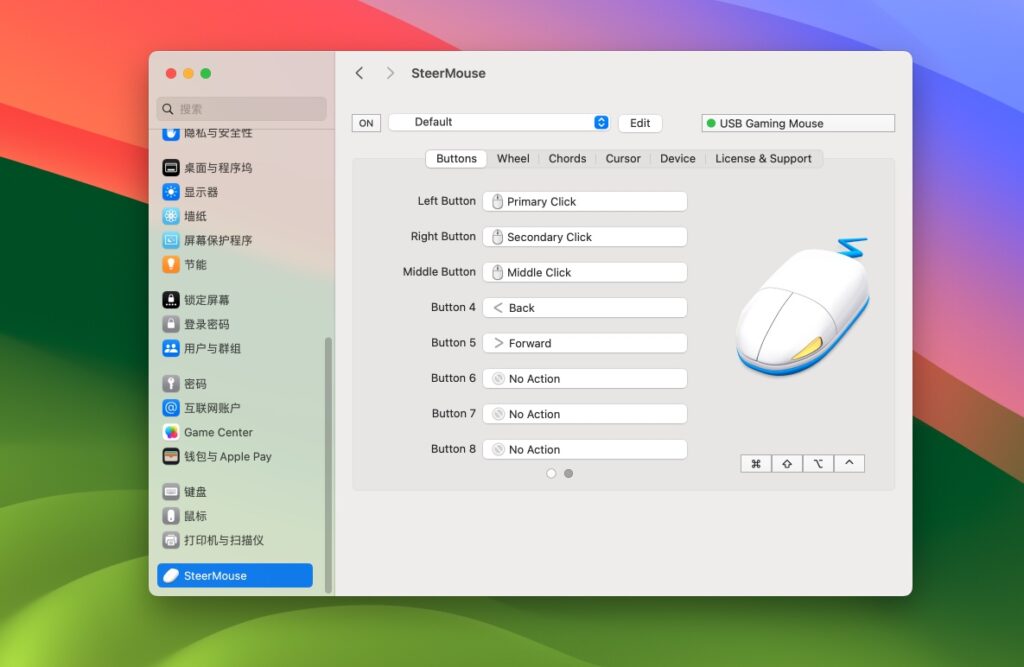Click the Edit button next to Default

pyautogui.click(x=640, y=122)
